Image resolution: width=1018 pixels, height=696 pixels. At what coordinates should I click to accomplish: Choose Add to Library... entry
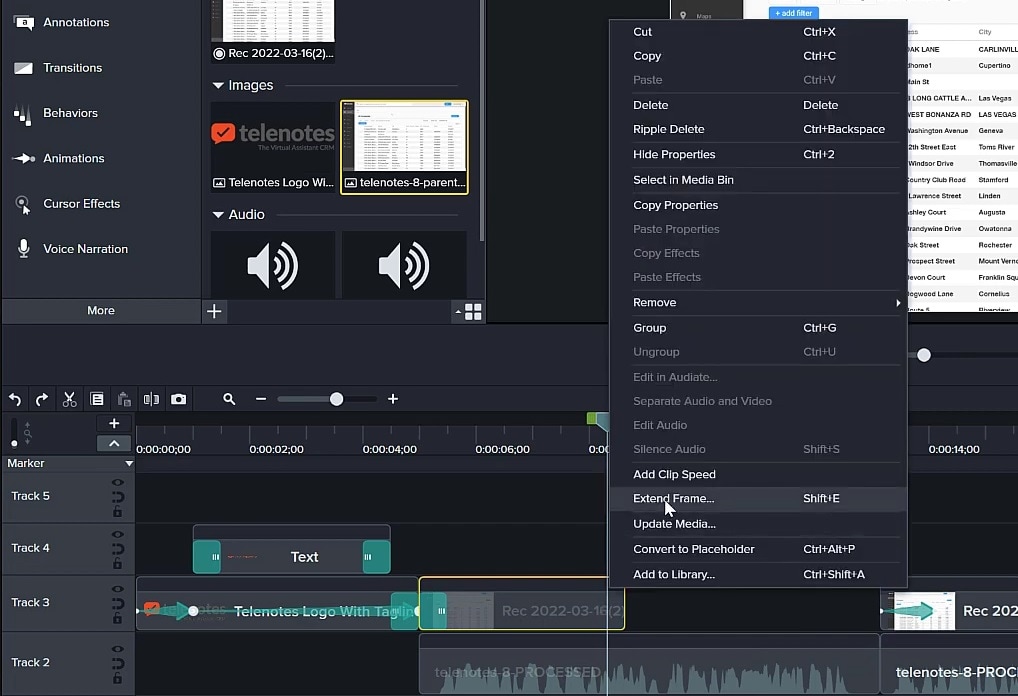coord(757,575)
